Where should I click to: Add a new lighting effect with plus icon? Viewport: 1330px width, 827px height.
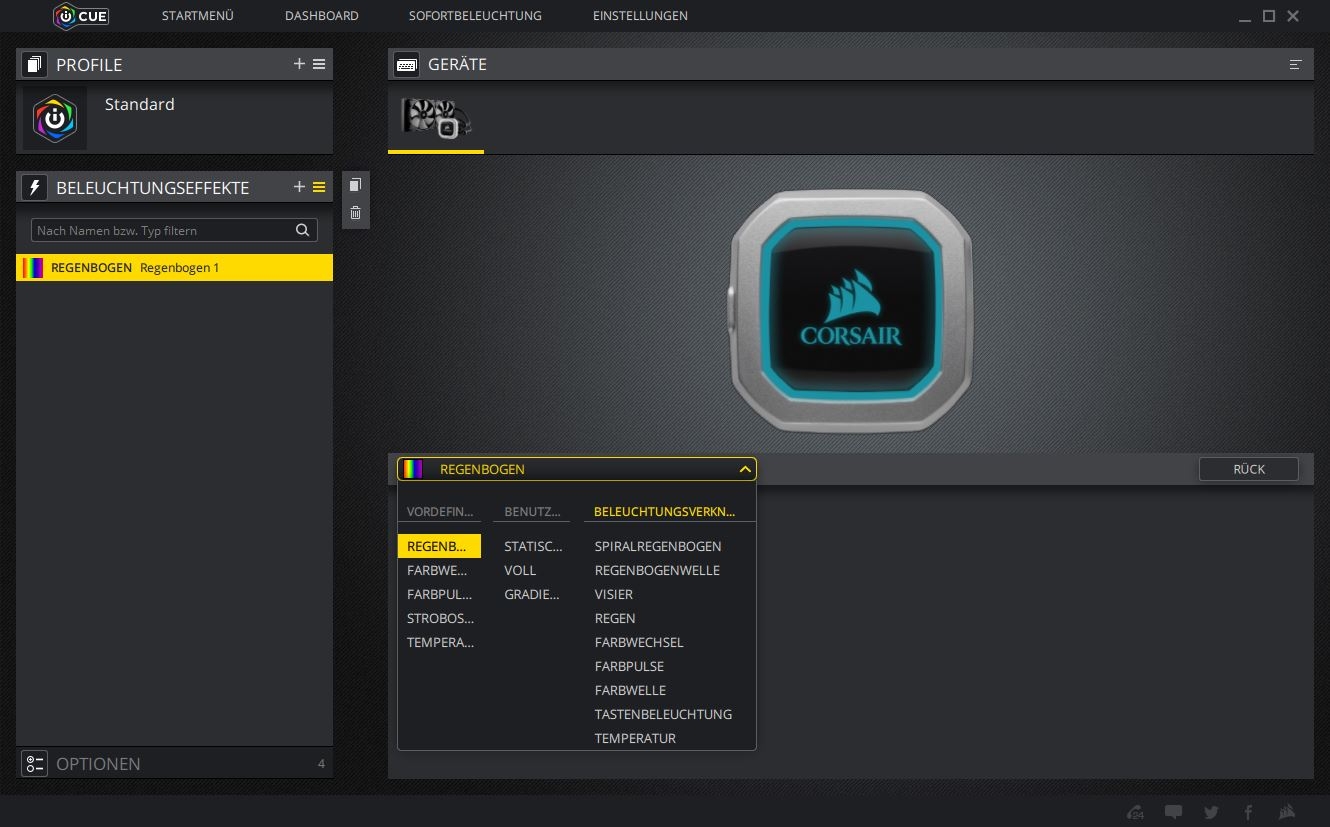(299, 187)
